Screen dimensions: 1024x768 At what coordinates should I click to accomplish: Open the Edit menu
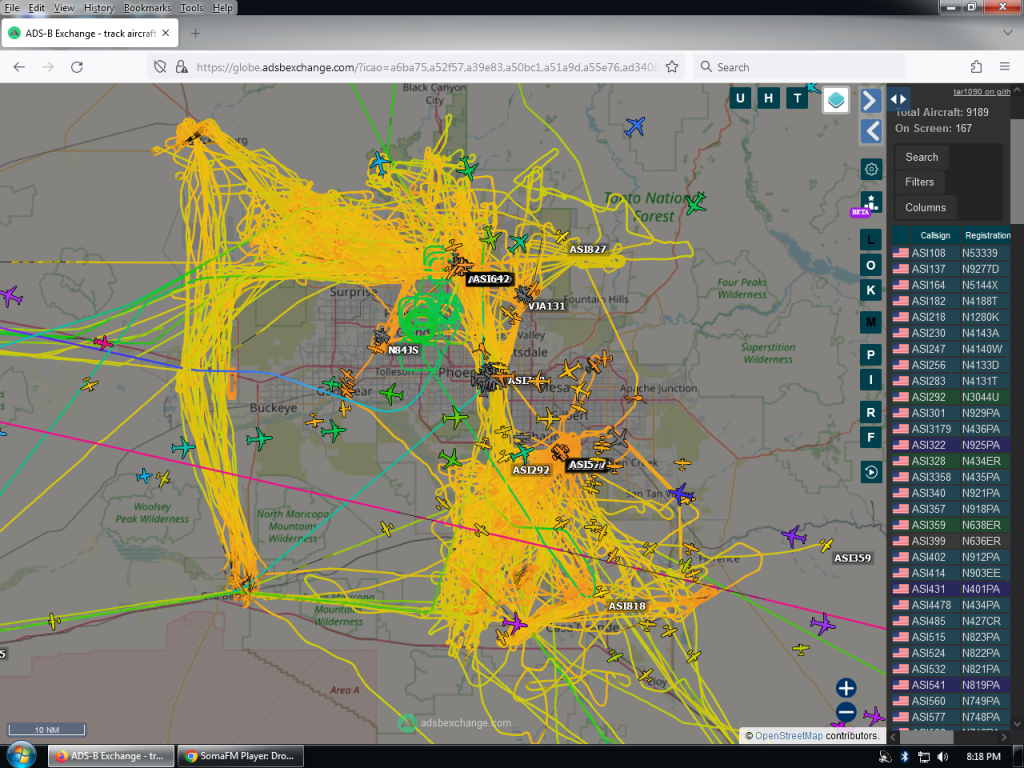click(x=37, y=8)
